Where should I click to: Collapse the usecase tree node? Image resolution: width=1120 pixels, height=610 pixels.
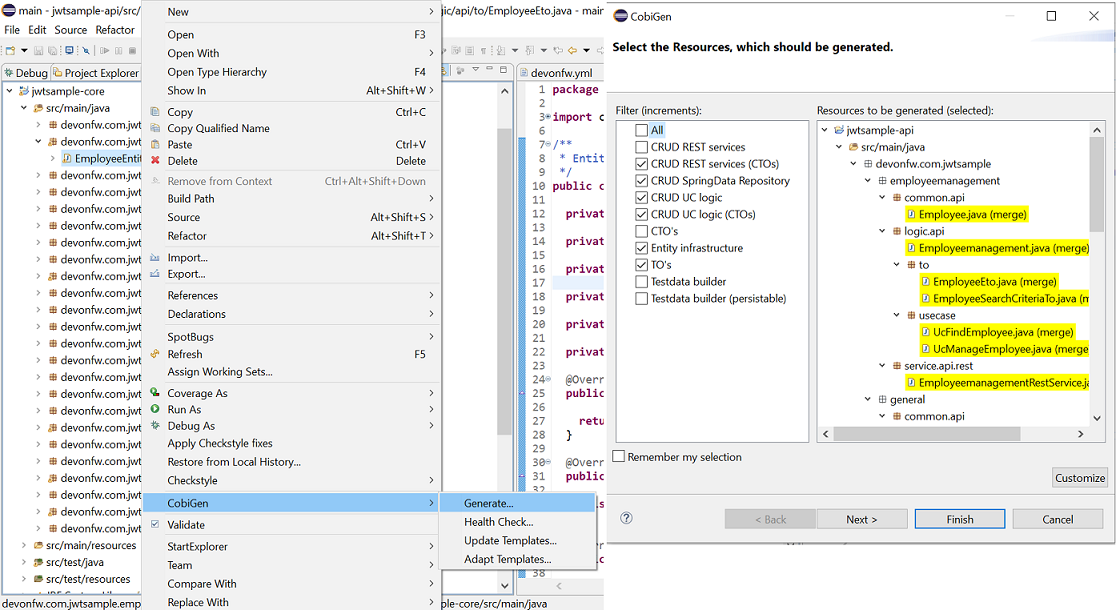[897, 316]
